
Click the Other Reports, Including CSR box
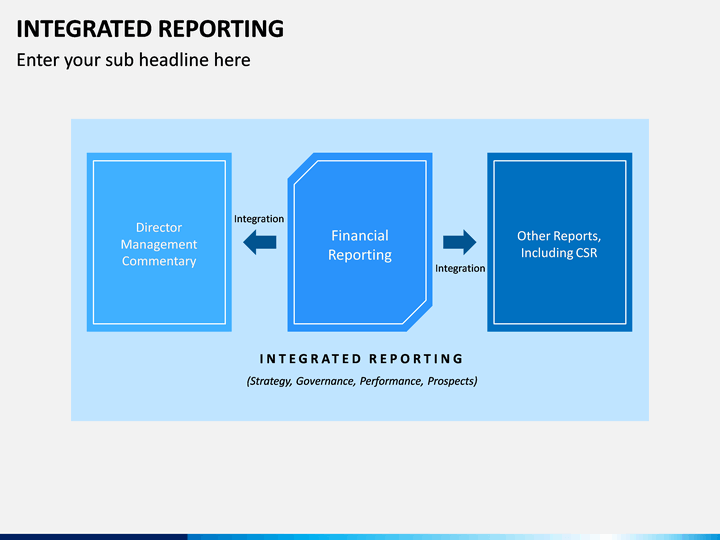click(x=560, y=242)
